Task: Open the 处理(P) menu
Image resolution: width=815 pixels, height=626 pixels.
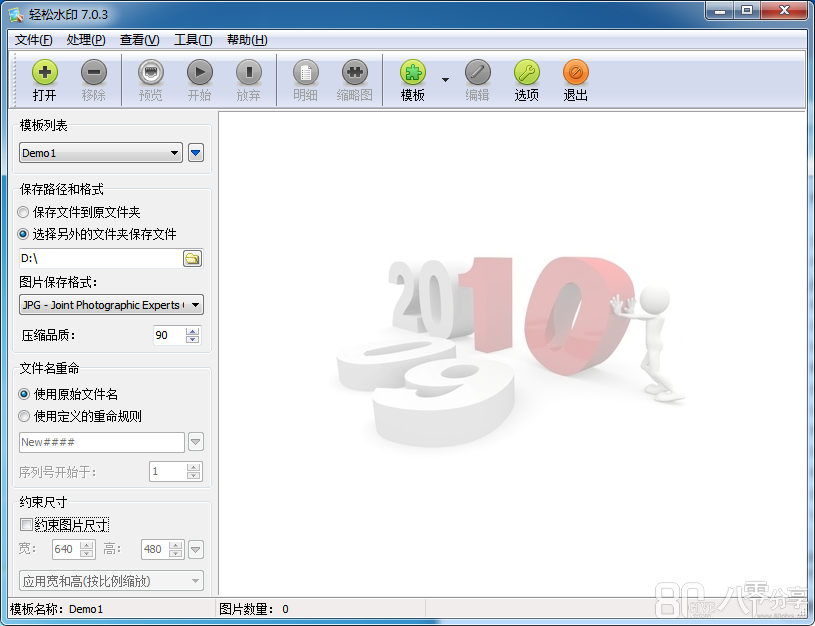Action: [x=86, y=40]
